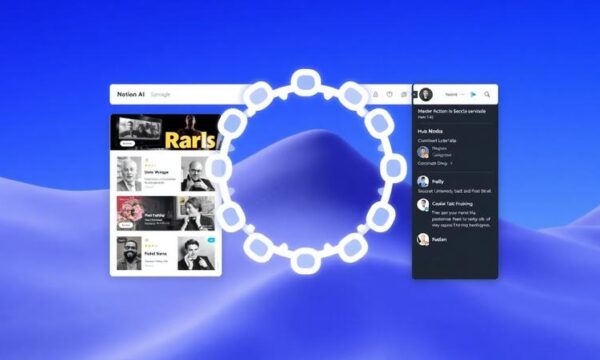Screen dimensions: 600x360
Task: Open Pally's avatar in the dark panel
Action: pyautogui.click(x=423, y=181)
